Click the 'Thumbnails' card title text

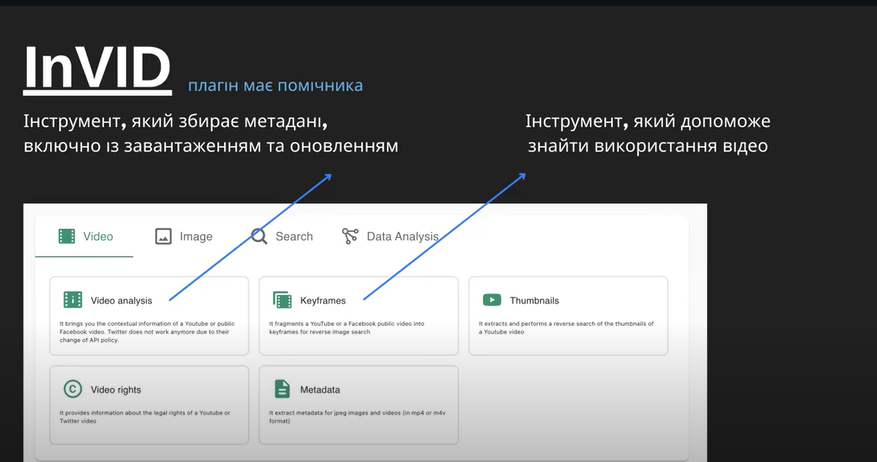pyautogui.click(x=534, y=300)
